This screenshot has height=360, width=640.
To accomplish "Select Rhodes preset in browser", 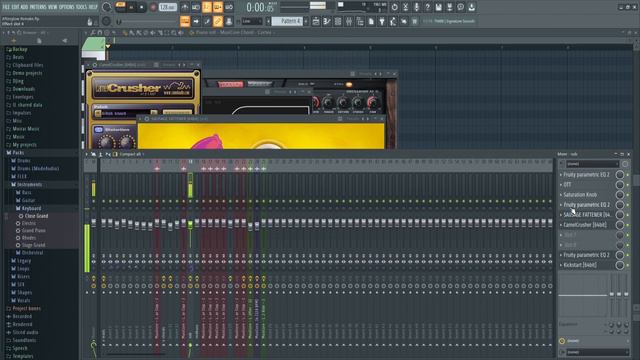I will (x=28, y=238).
